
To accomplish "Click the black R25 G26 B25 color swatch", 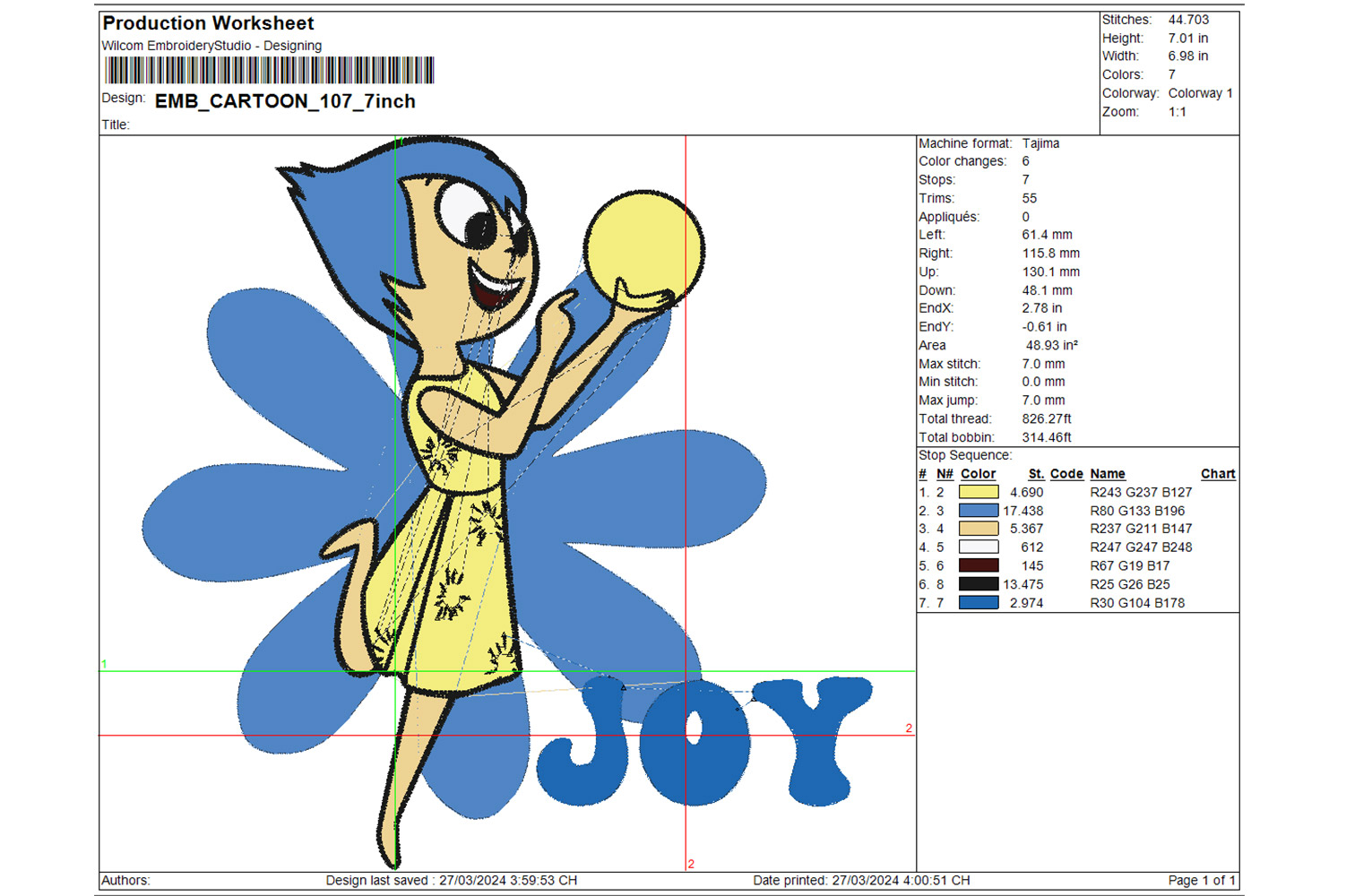I will [x=979, y=584].
